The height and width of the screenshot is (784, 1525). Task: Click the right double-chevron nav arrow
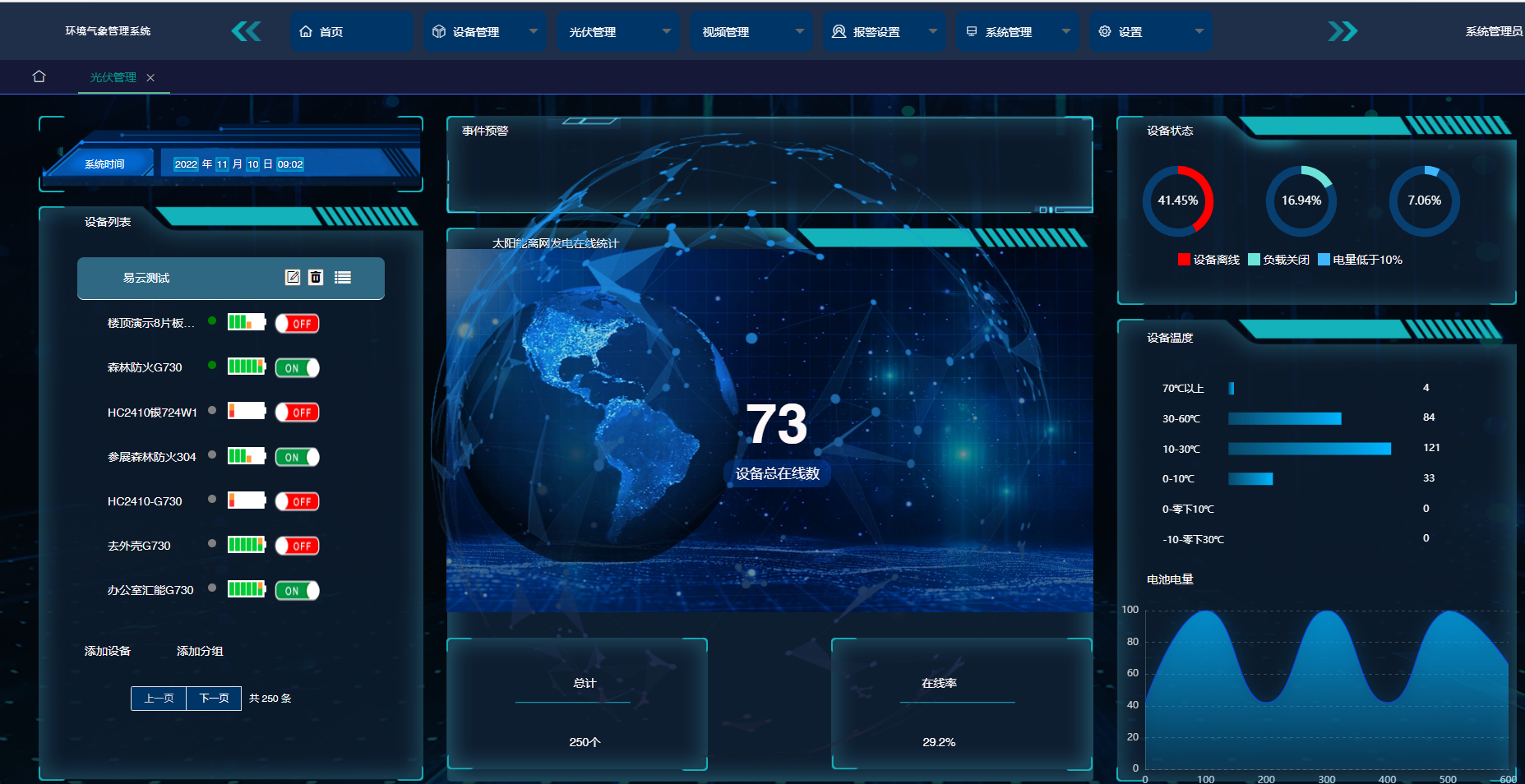(1342, 32)
